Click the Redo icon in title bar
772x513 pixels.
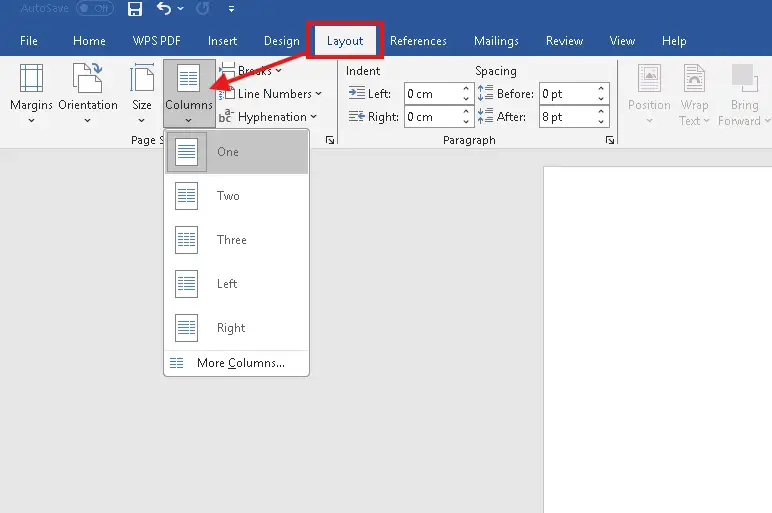coord(203,8)
